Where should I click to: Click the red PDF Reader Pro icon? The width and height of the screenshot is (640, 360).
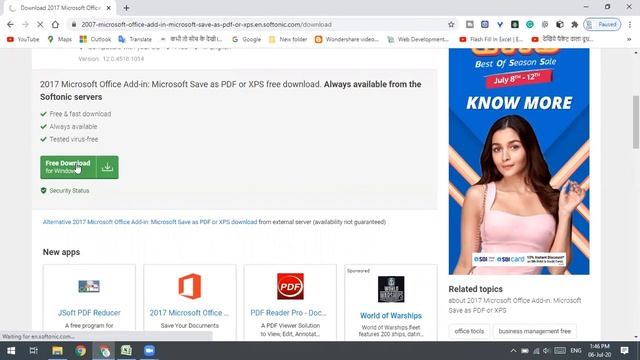290,286
